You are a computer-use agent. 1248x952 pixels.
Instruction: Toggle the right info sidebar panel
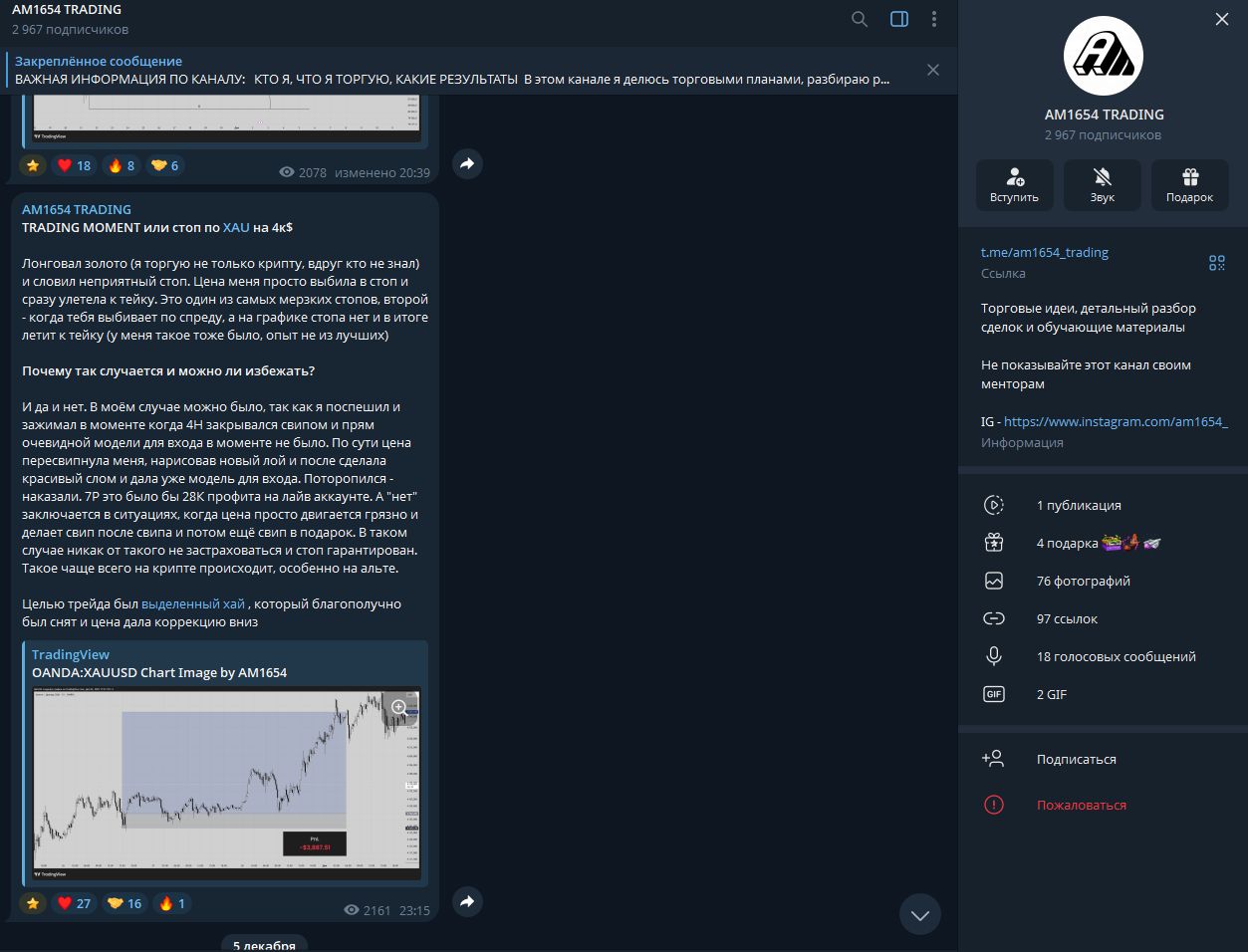point(898,19)
